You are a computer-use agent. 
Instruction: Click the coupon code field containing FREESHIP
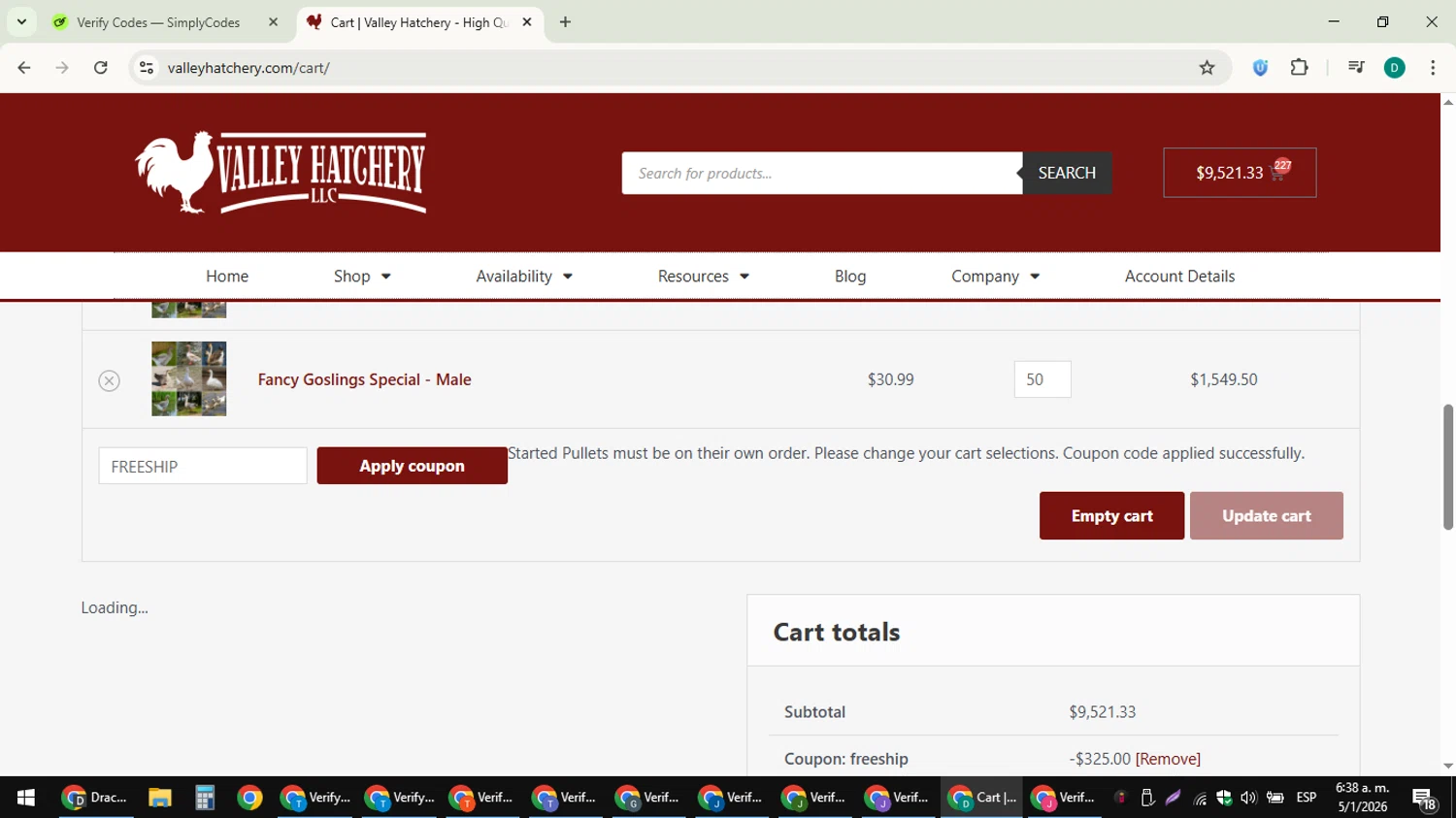(203, 467)
